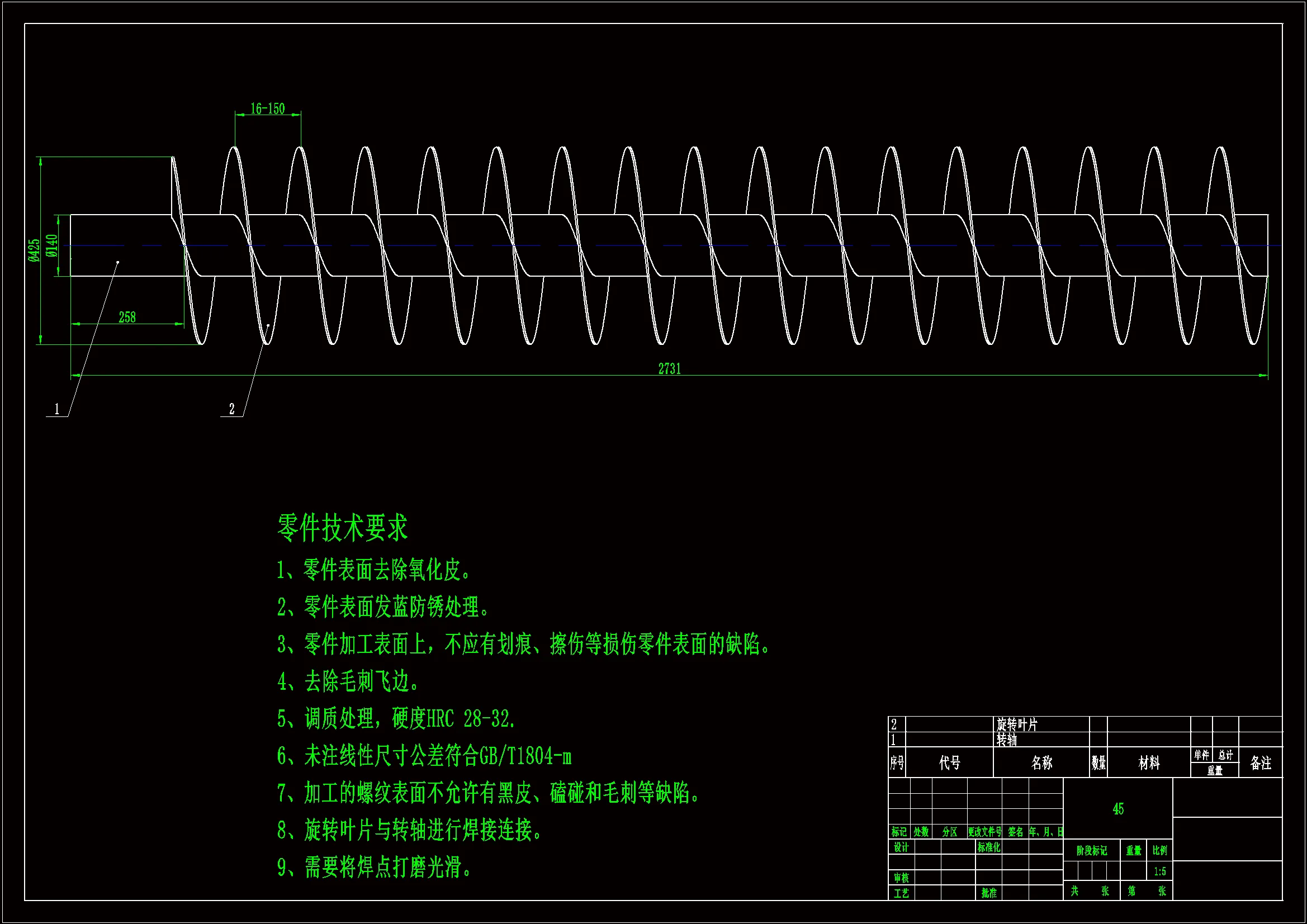1307x924 pixels.
Task: Select the Ø140 shaft diameter dimension
Action: coord(52,246)
